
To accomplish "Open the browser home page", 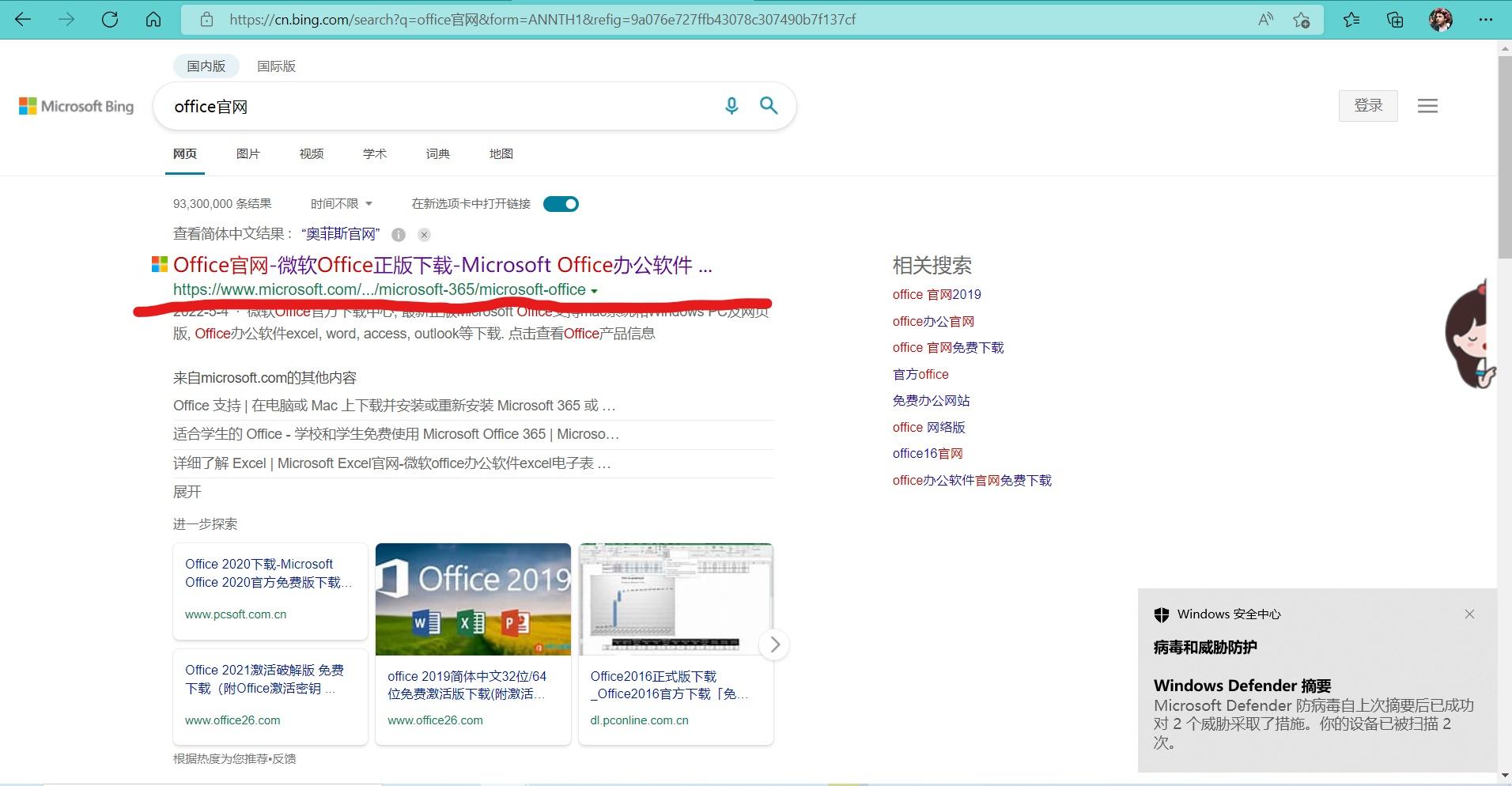I will pyautogui.click(x=153, y=20).
